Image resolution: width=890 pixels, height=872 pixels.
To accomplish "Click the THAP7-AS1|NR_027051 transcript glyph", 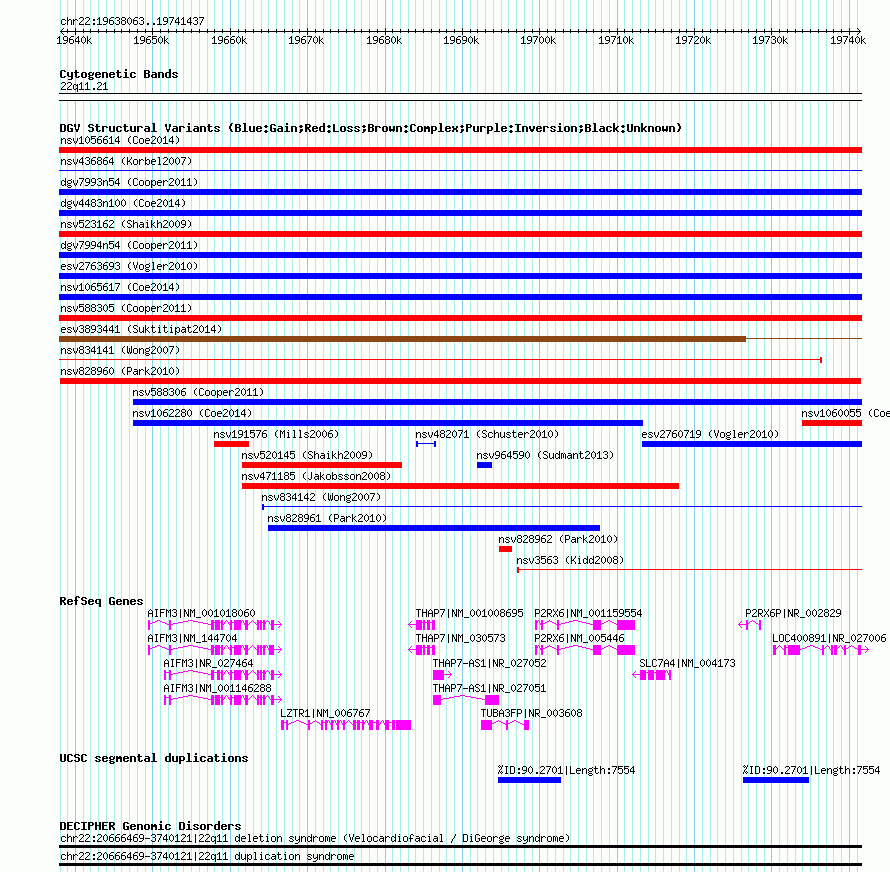I will click(466, 700).
